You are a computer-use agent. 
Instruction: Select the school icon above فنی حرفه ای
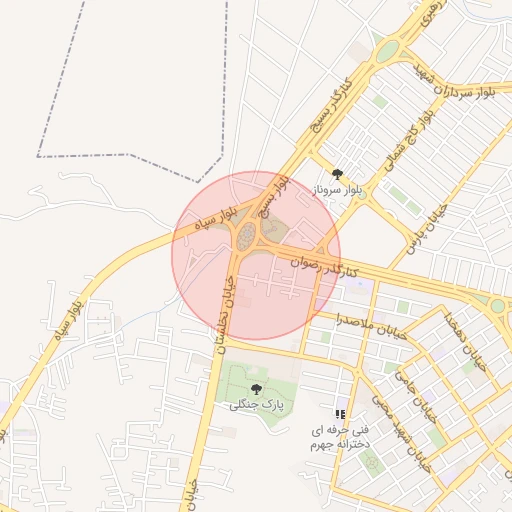[x=340, y=415]
